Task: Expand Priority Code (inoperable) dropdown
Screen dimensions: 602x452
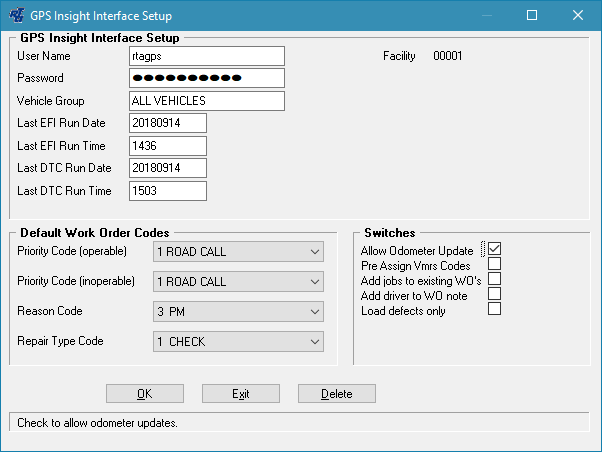Action: point(238,282)
